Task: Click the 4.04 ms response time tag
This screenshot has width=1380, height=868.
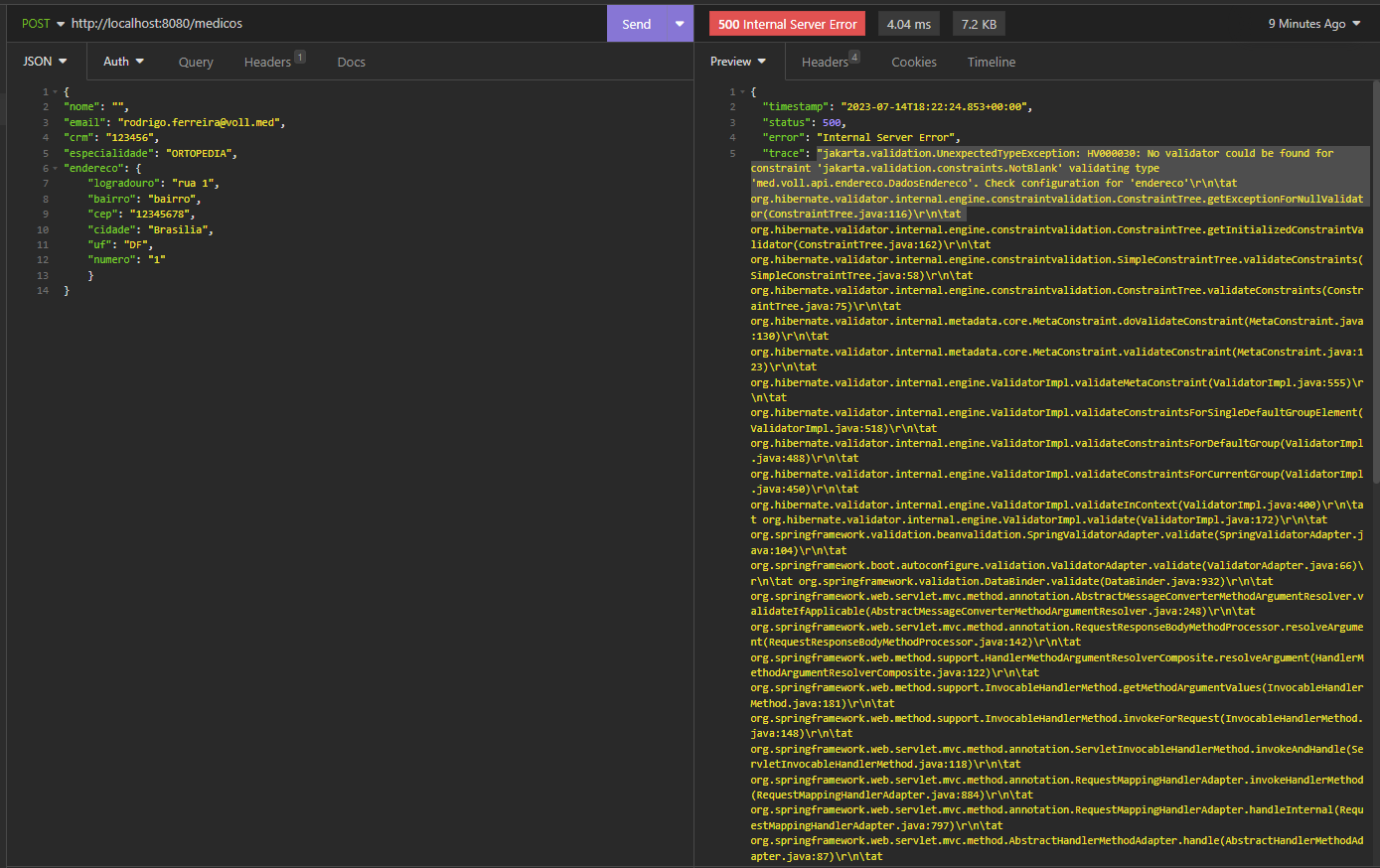Action: coord(909,24)
